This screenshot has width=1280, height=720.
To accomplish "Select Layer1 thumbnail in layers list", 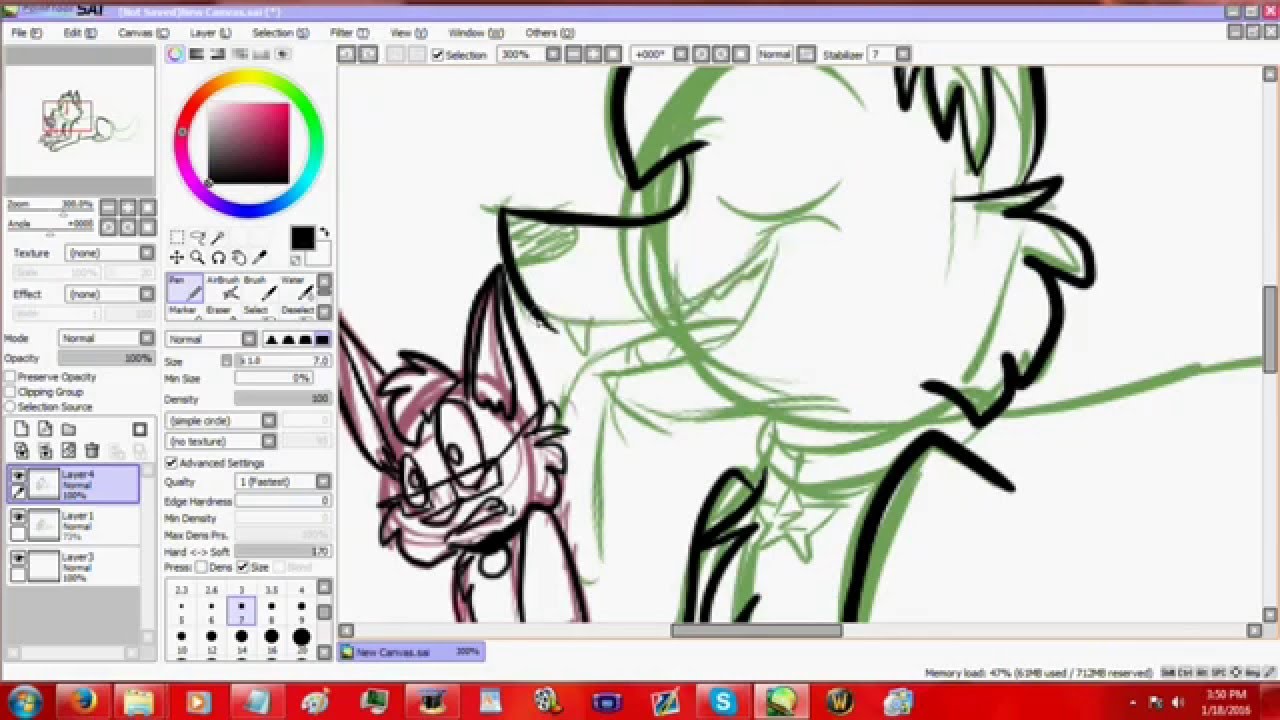I will 43,524.
